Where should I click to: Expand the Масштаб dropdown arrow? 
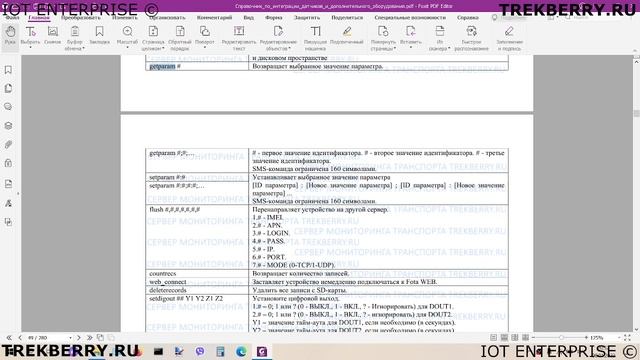[127, 48]
